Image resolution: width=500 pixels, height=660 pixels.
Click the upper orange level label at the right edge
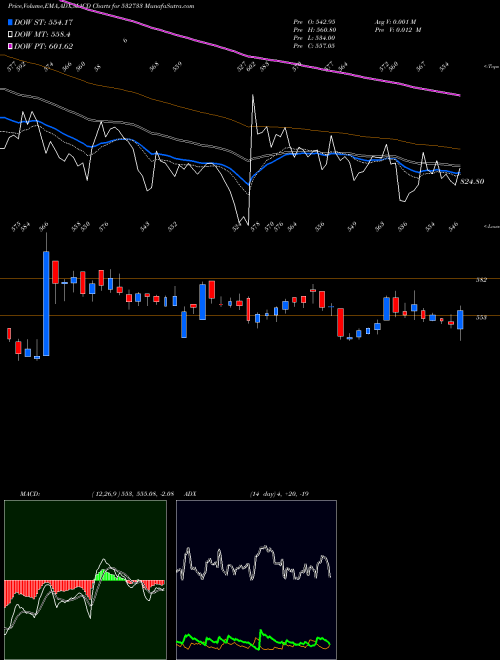coord(481,279)
